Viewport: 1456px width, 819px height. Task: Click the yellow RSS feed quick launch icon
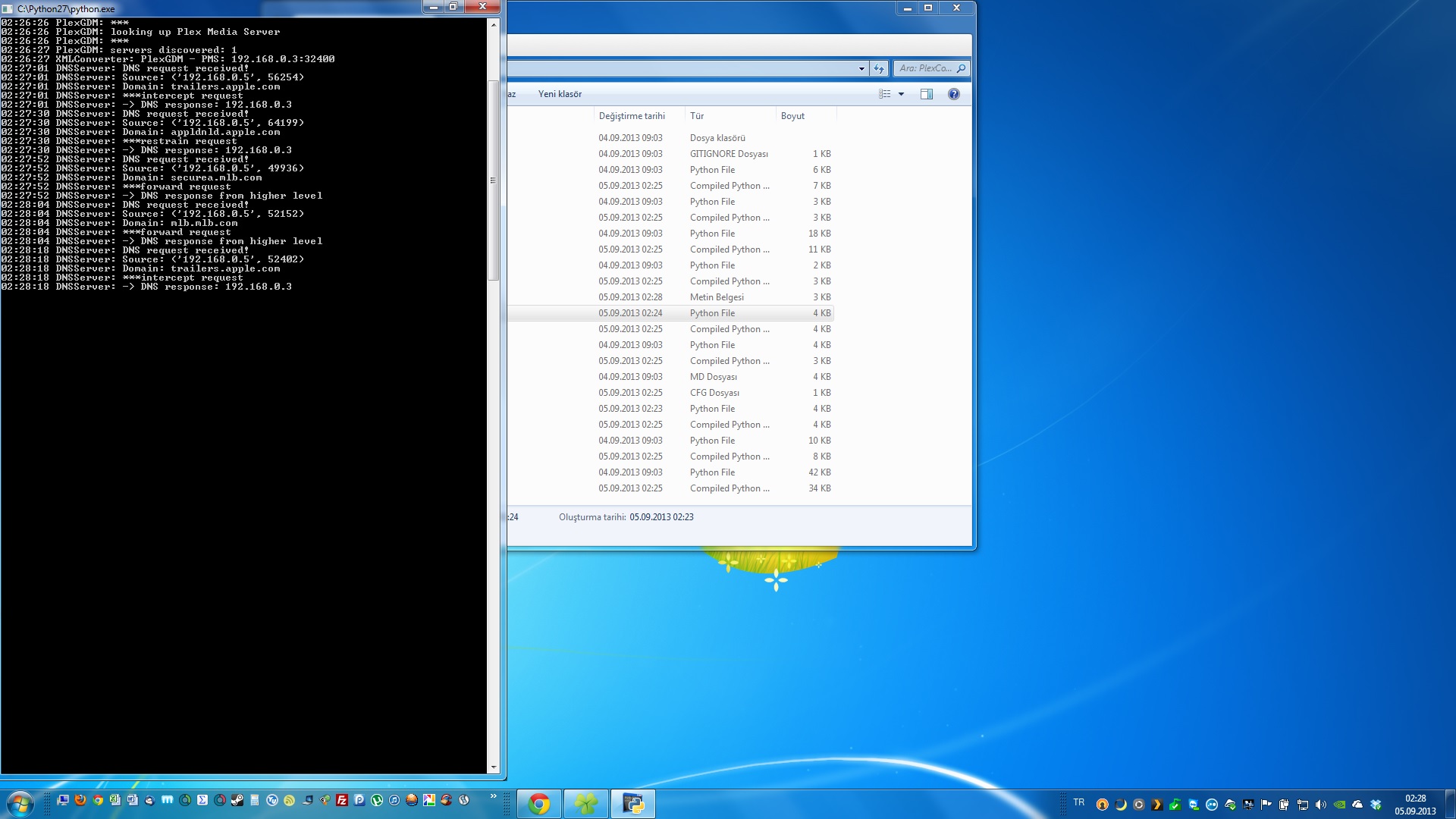coord(290,800)
